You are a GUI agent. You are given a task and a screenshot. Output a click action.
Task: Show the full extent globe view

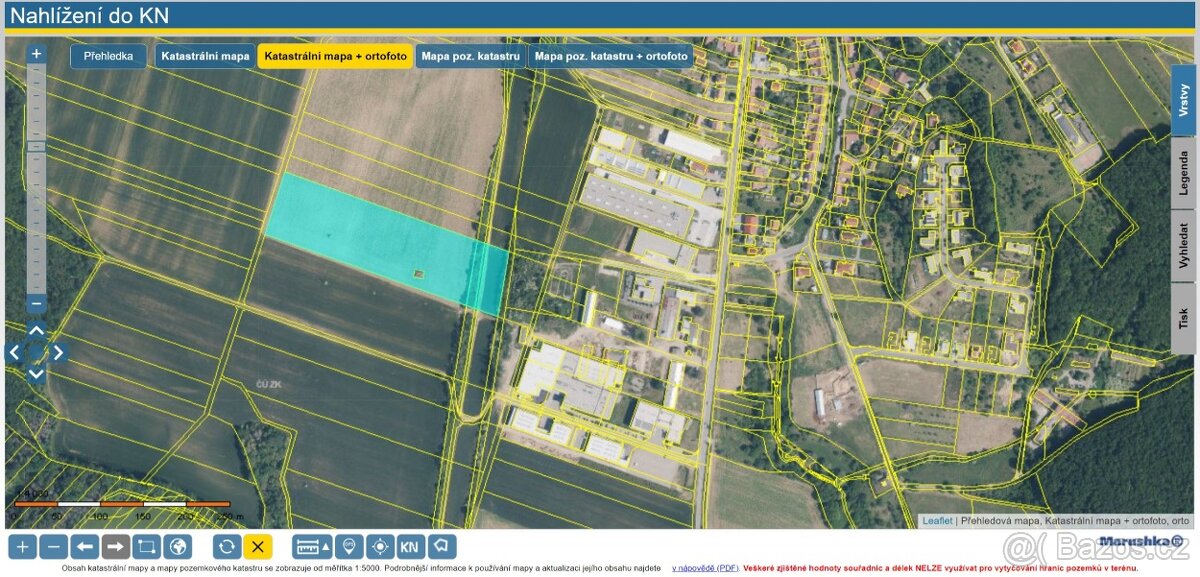tap(178, 546)
